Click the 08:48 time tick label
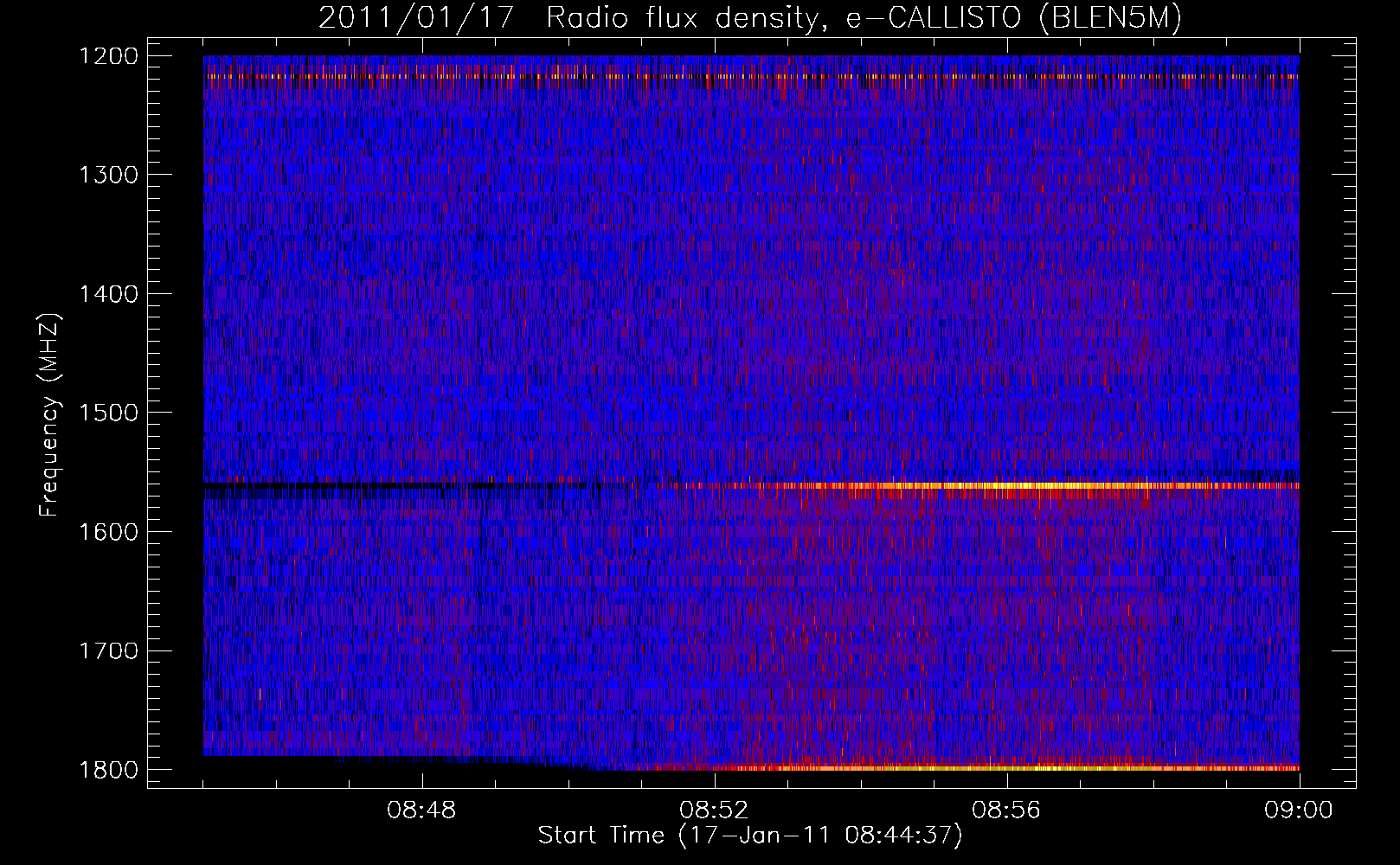 (x=422, y=811)
